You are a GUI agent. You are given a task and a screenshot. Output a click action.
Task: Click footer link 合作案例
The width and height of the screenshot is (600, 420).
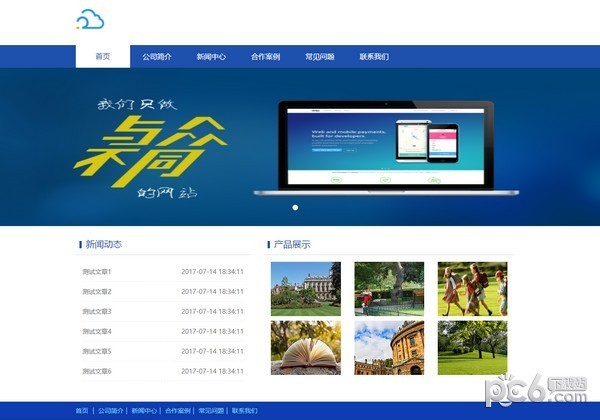[x=178, y=411]
